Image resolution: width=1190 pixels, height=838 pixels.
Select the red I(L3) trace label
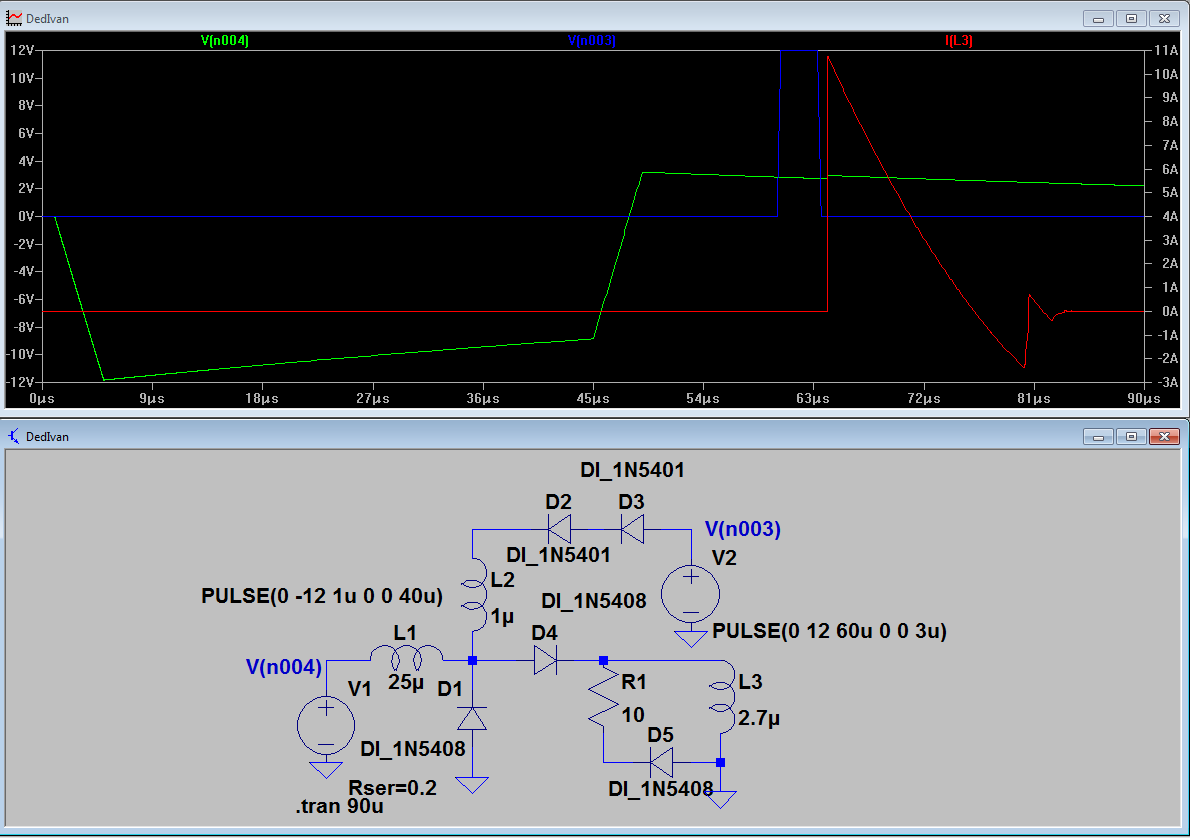[x=958, y=41]
